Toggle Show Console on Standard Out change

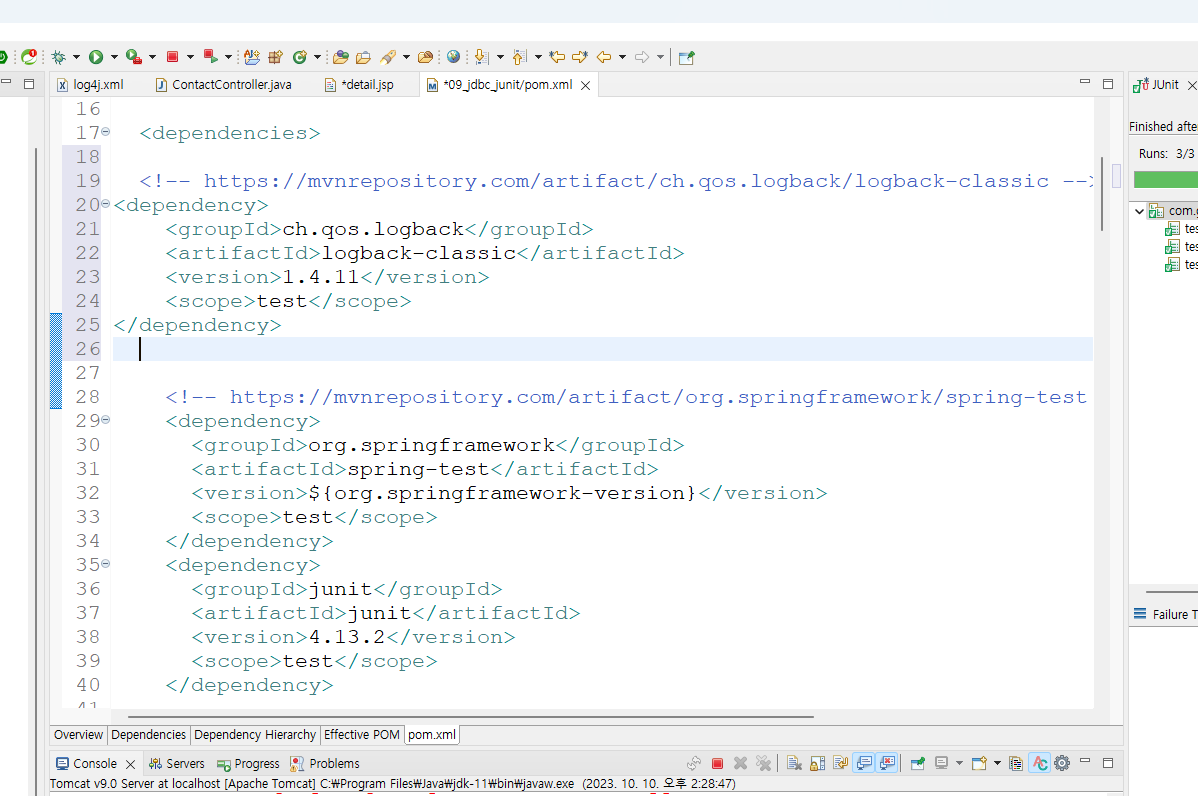coord(863,763)
